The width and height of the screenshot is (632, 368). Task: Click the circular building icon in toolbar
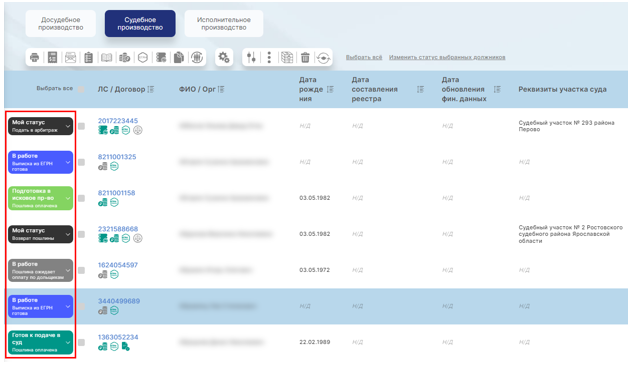(x=197, y=58)
